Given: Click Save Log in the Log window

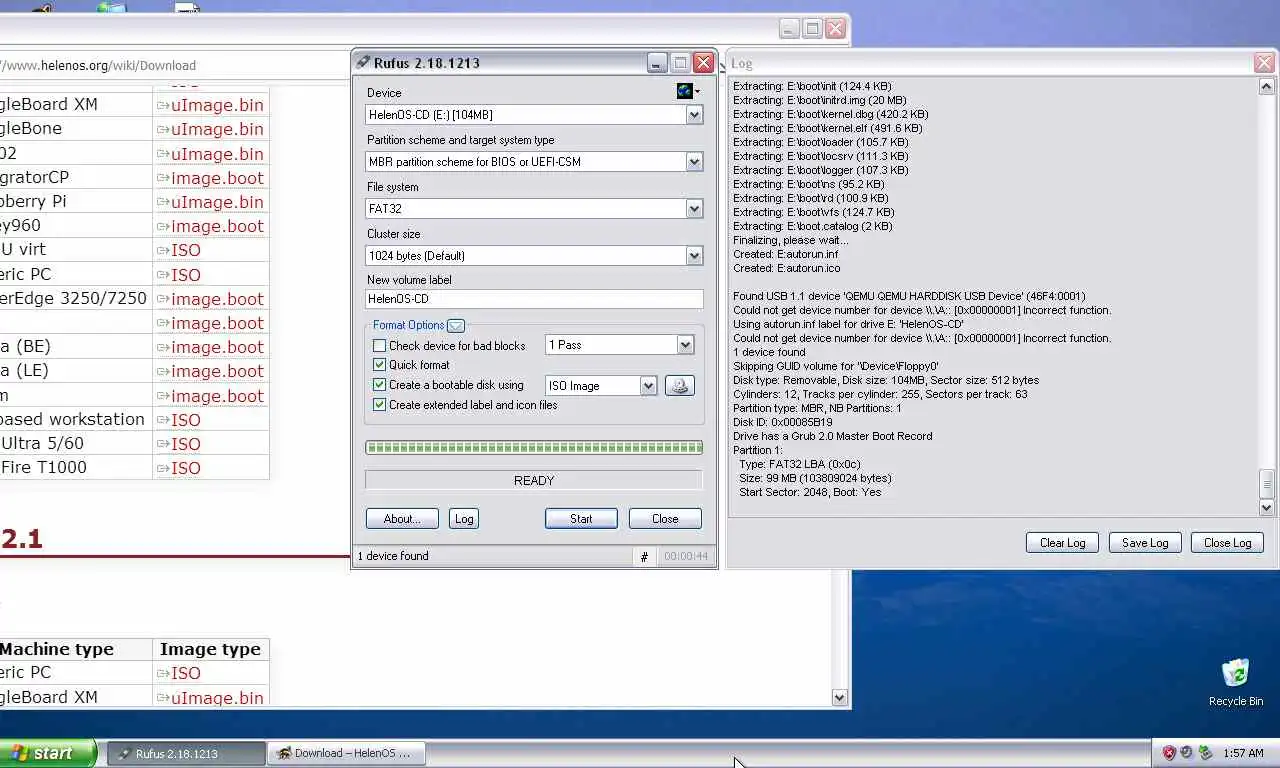Looking at the screenshot, I should 1145,543.
